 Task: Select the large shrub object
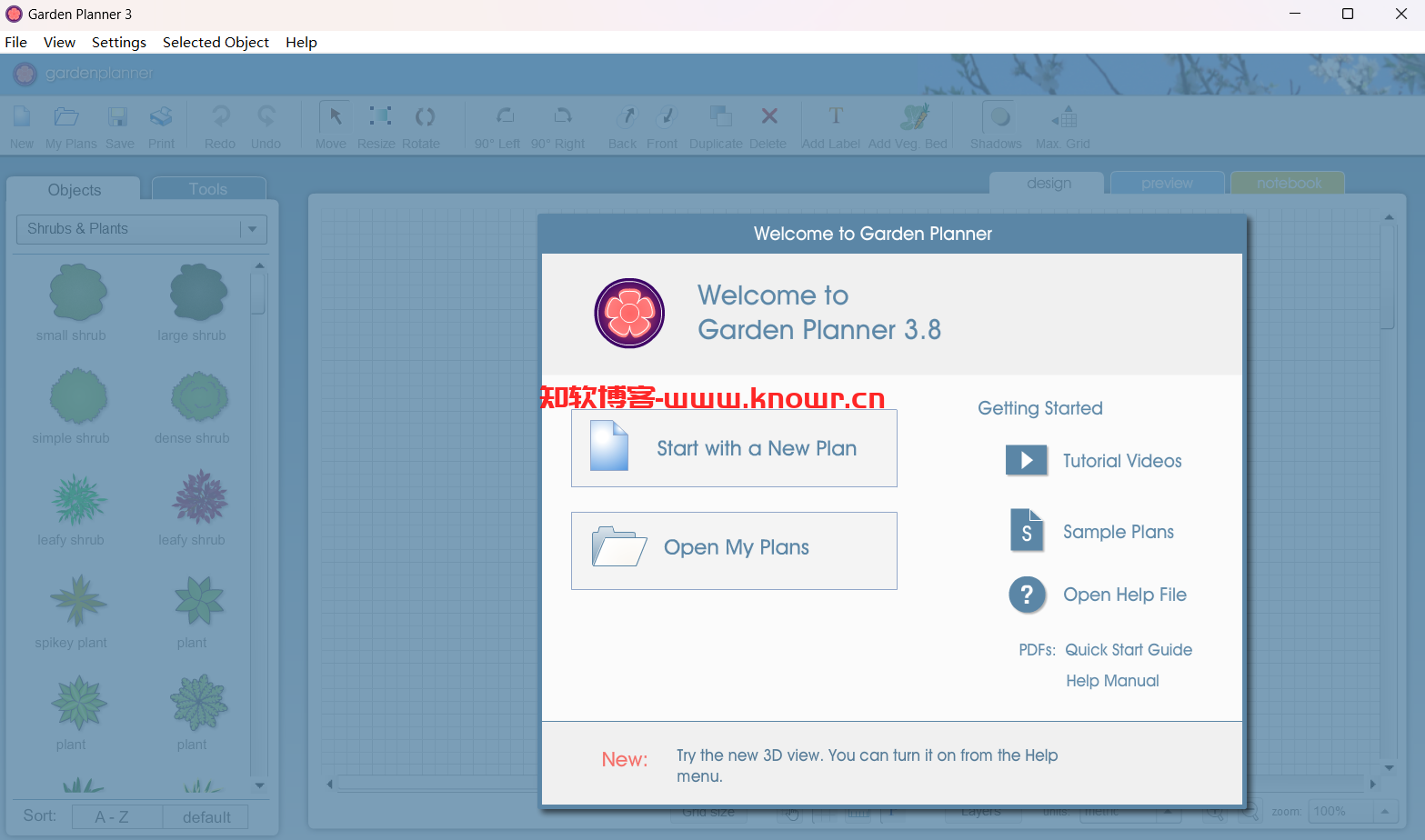click(197, 293)
